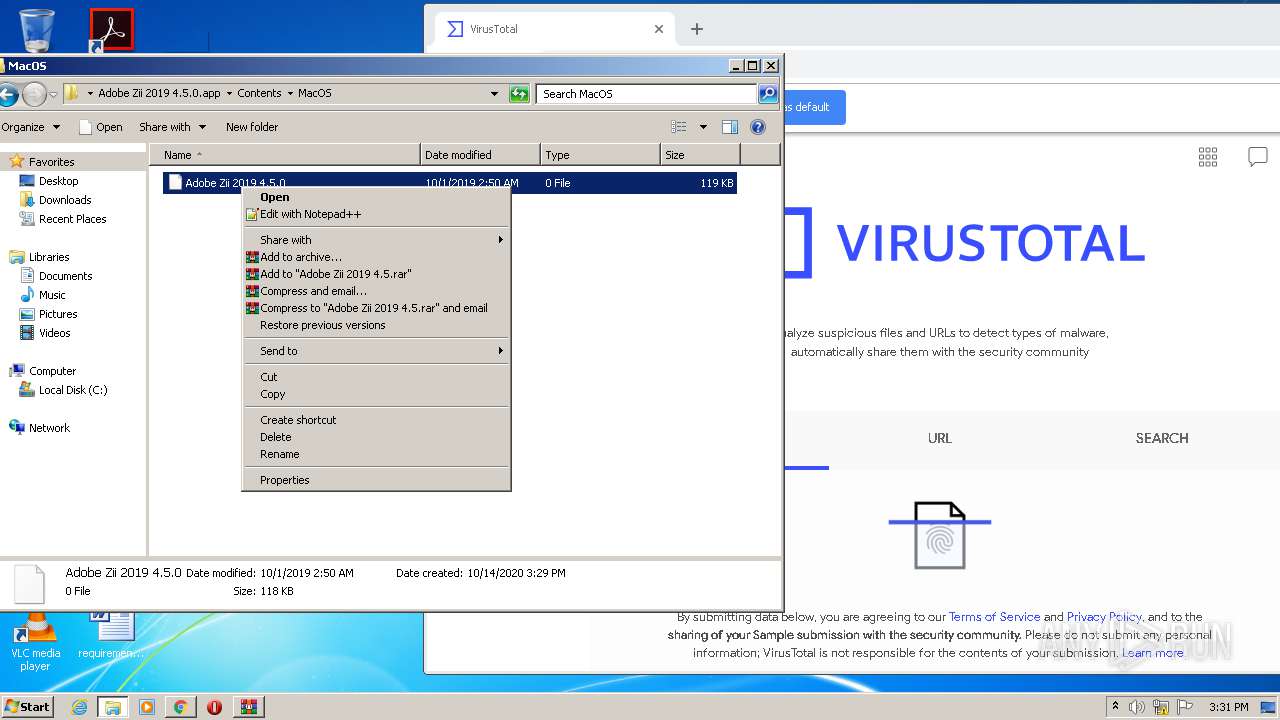Select Cut from context menu

(x=377, y=377)
